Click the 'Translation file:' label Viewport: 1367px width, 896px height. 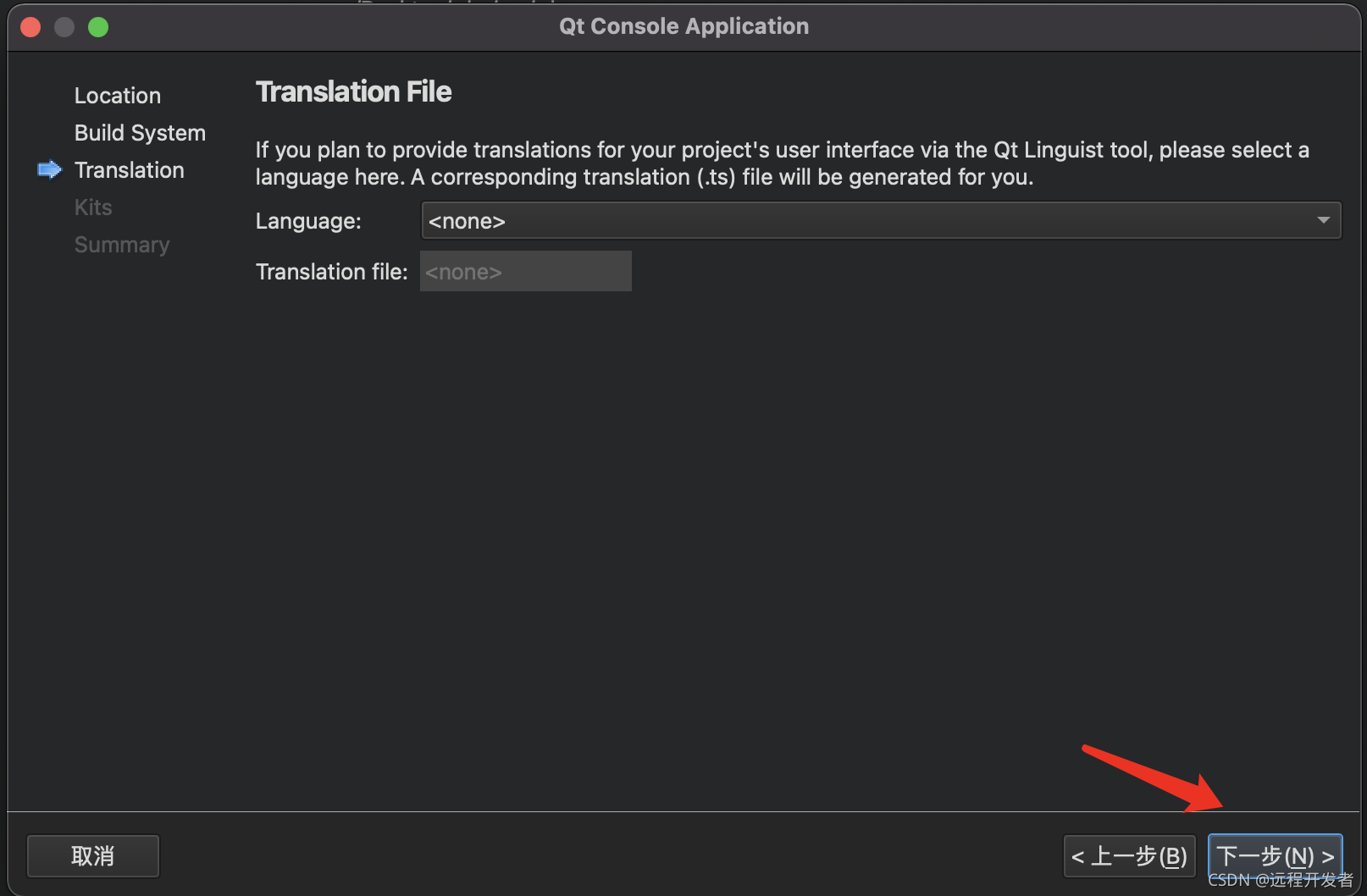coord(331,272)
